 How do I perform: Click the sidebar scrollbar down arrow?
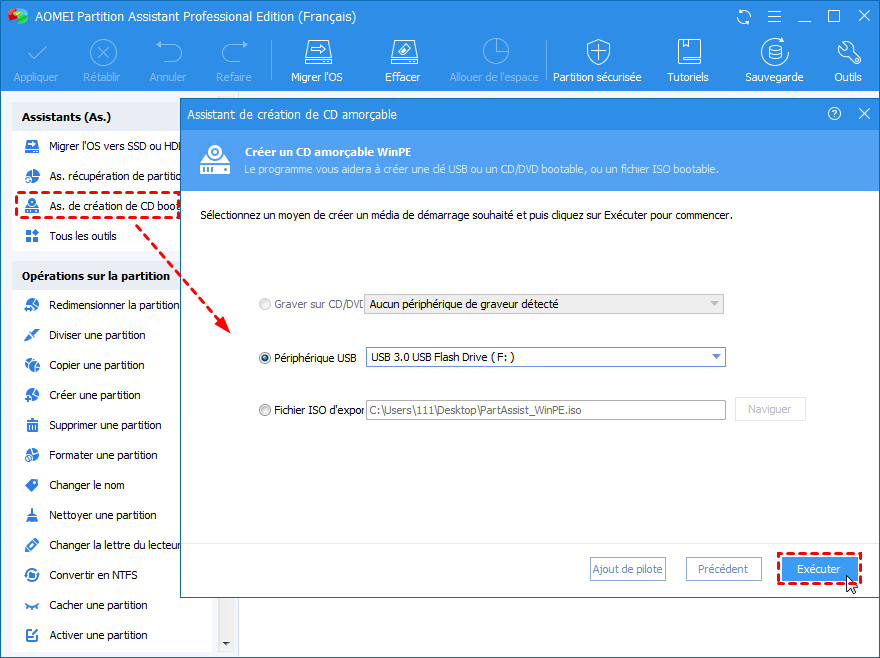(226, 643)
